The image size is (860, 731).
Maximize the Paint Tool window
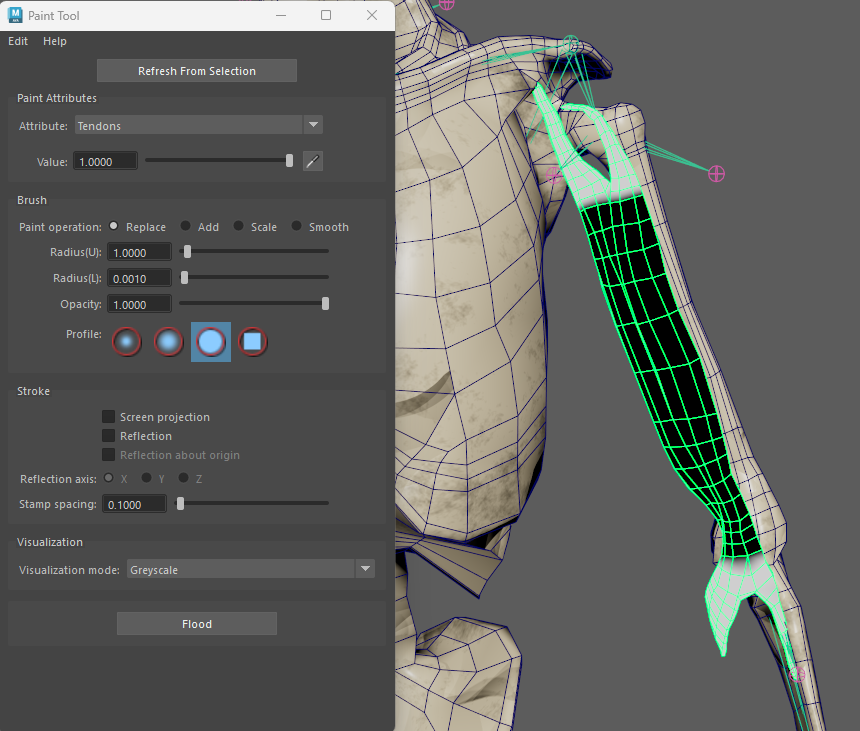[326, 15]
